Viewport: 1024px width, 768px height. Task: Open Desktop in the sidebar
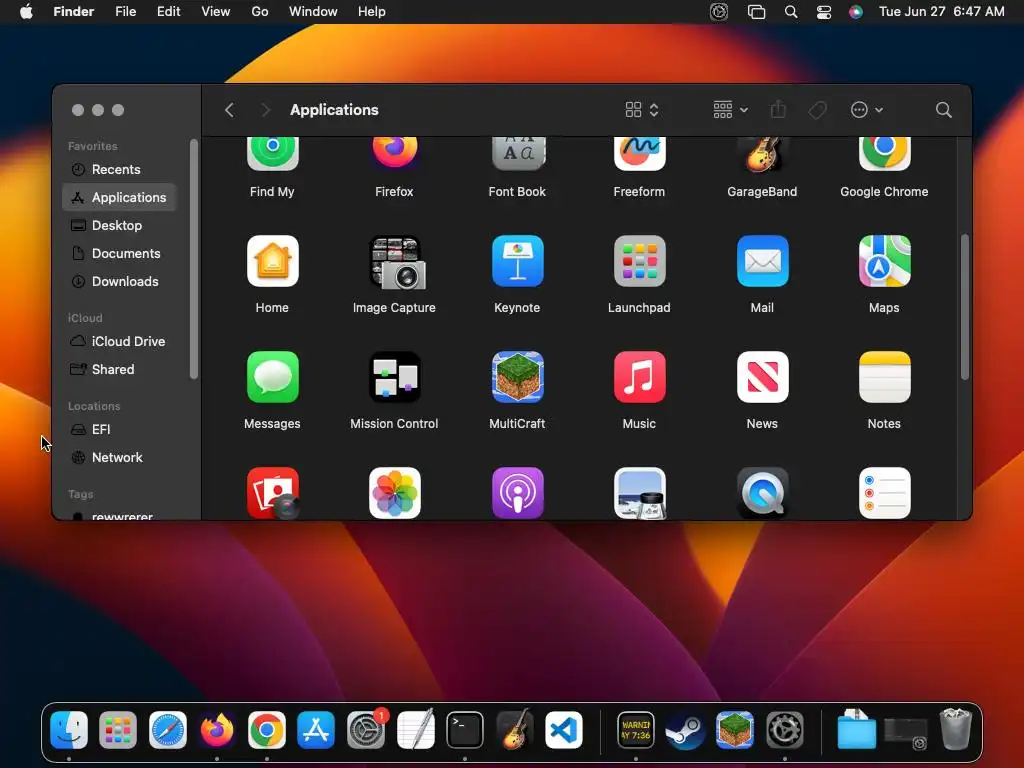119,225
